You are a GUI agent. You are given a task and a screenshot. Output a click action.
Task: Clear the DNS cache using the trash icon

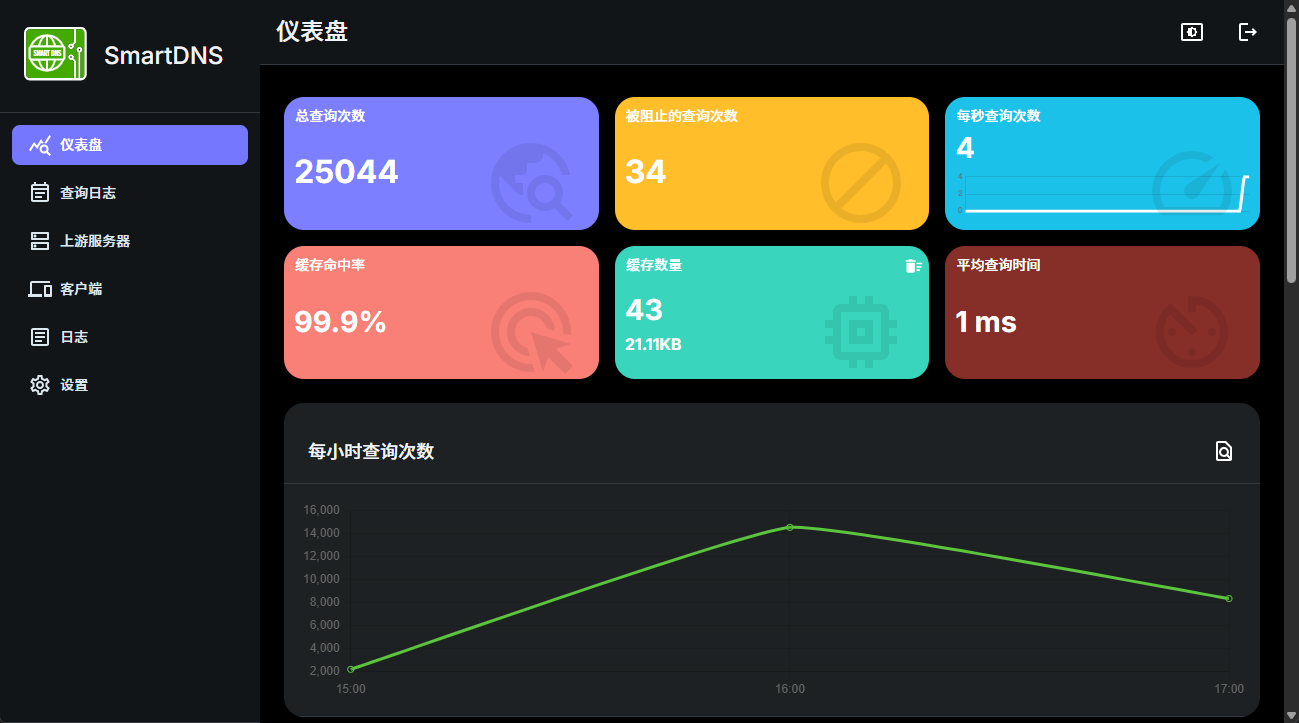912,264
